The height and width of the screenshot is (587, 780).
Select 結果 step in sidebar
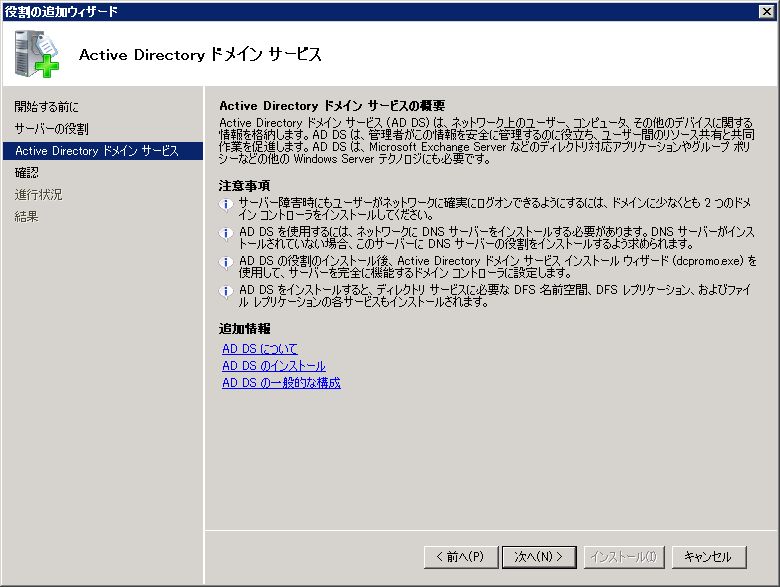26,216
